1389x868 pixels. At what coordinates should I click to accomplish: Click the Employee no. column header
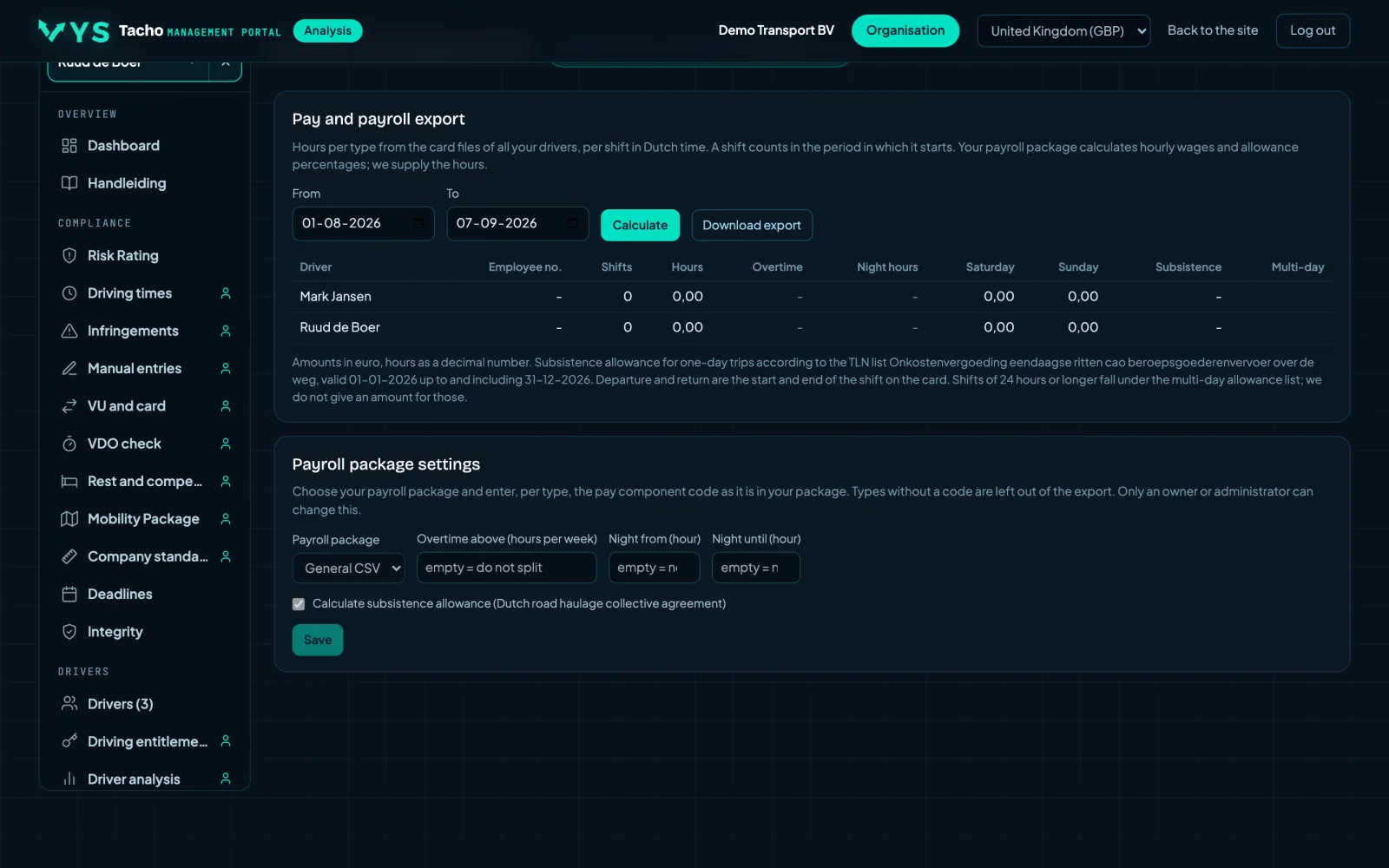524,267
